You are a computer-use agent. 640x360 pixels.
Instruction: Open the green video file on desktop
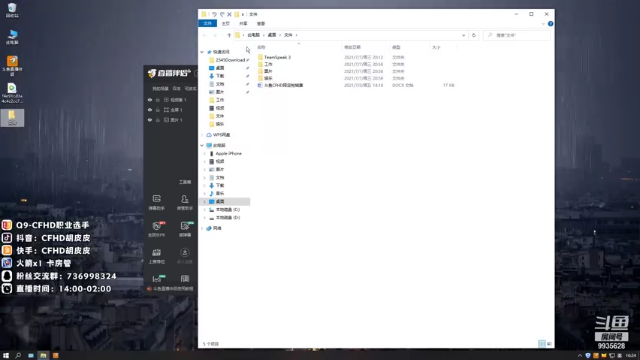click(x=12, y=93)
